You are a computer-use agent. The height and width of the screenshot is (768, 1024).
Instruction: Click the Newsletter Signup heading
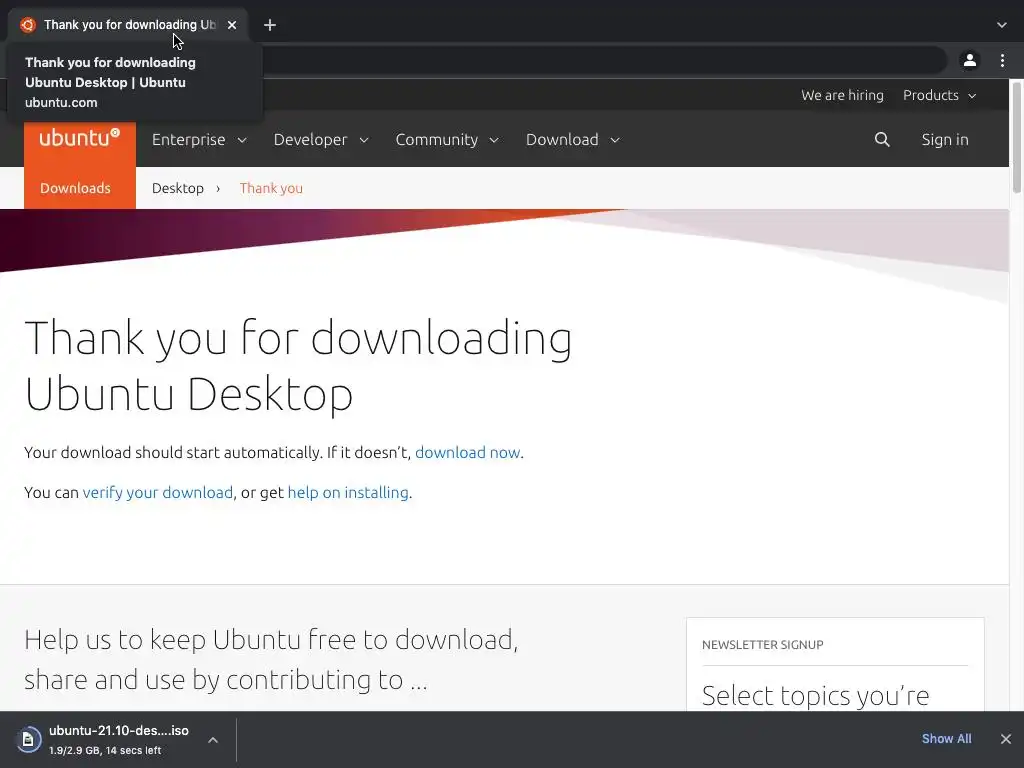763,645
